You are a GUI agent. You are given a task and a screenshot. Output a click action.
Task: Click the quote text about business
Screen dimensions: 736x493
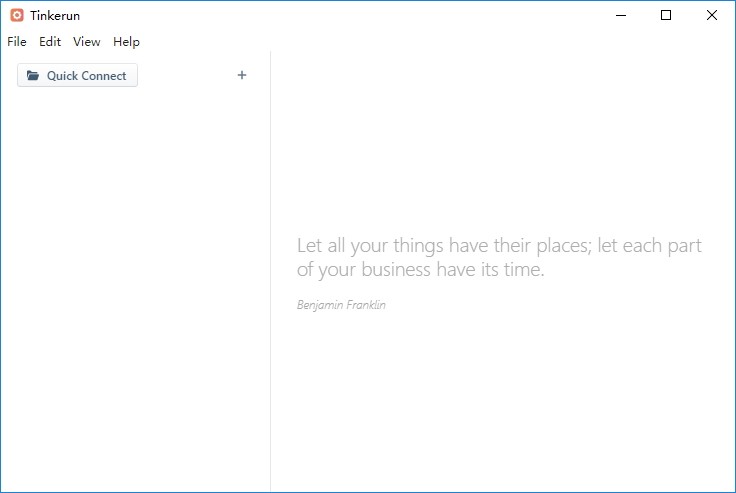click(x=499, y=257)
